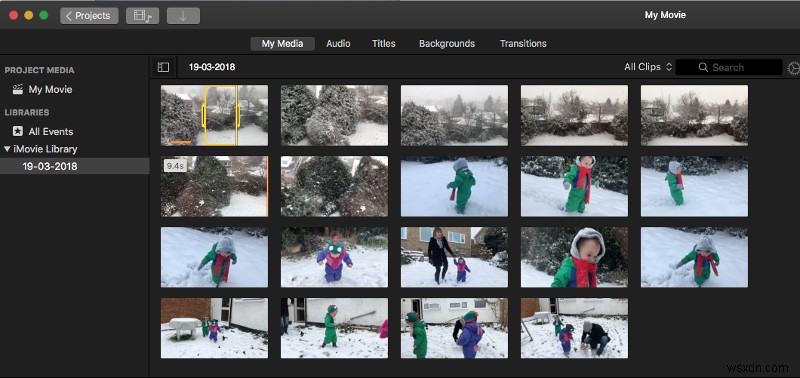Select the second-row snowy conifers clip
The width and height of the screenshot is (800, 378).
click(334, 186)
